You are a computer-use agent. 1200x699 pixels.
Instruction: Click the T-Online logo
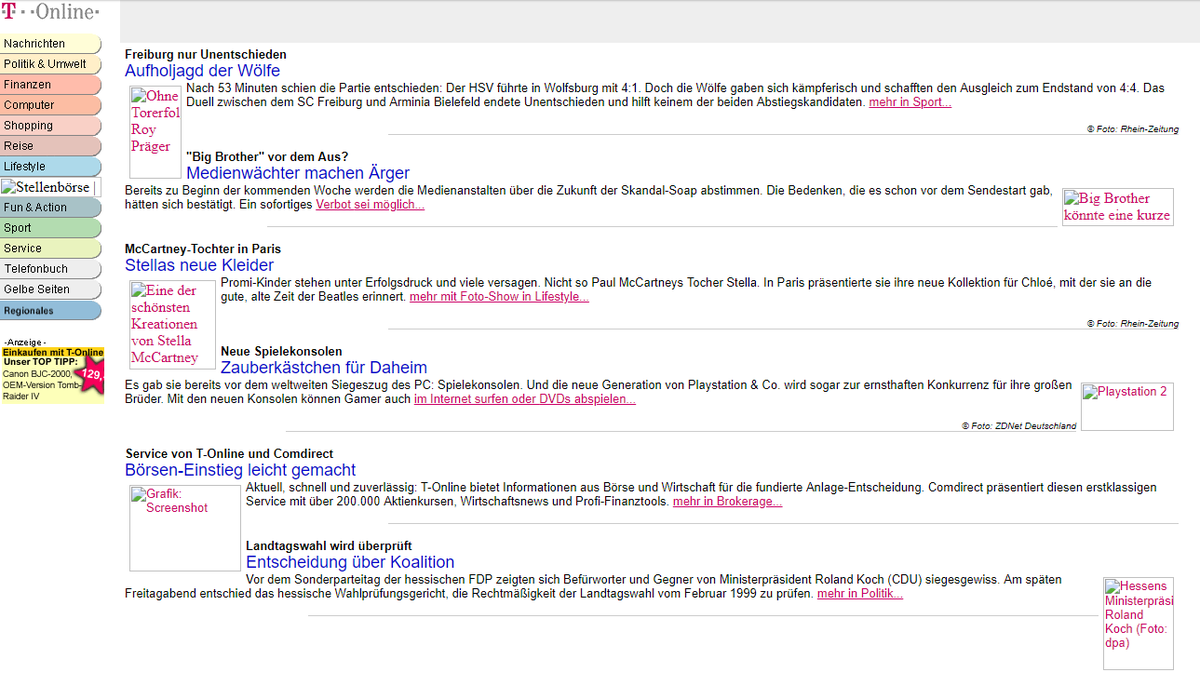pyautogui.click(x=51, y=12)
